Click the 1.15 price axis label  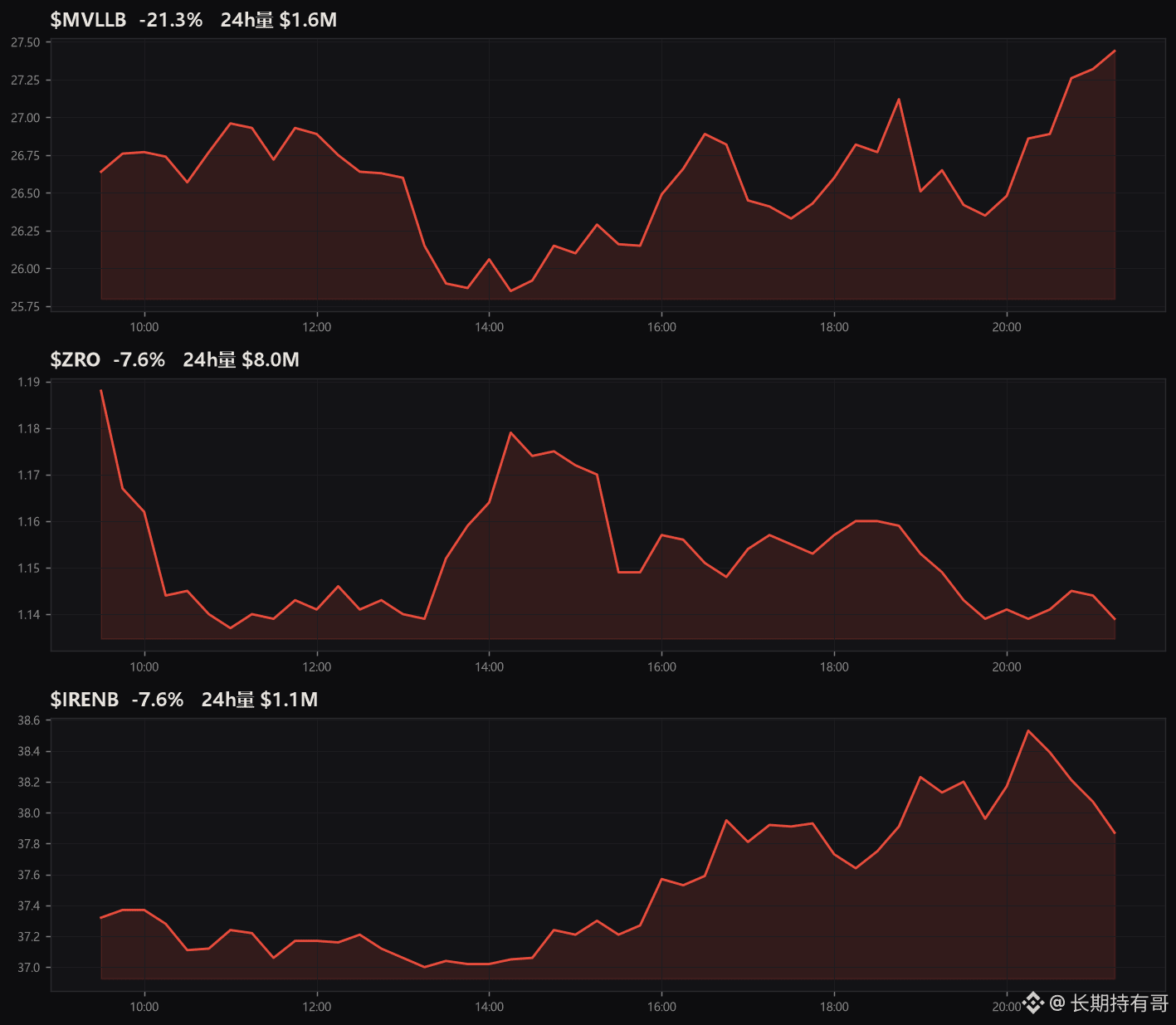(29, 569)
